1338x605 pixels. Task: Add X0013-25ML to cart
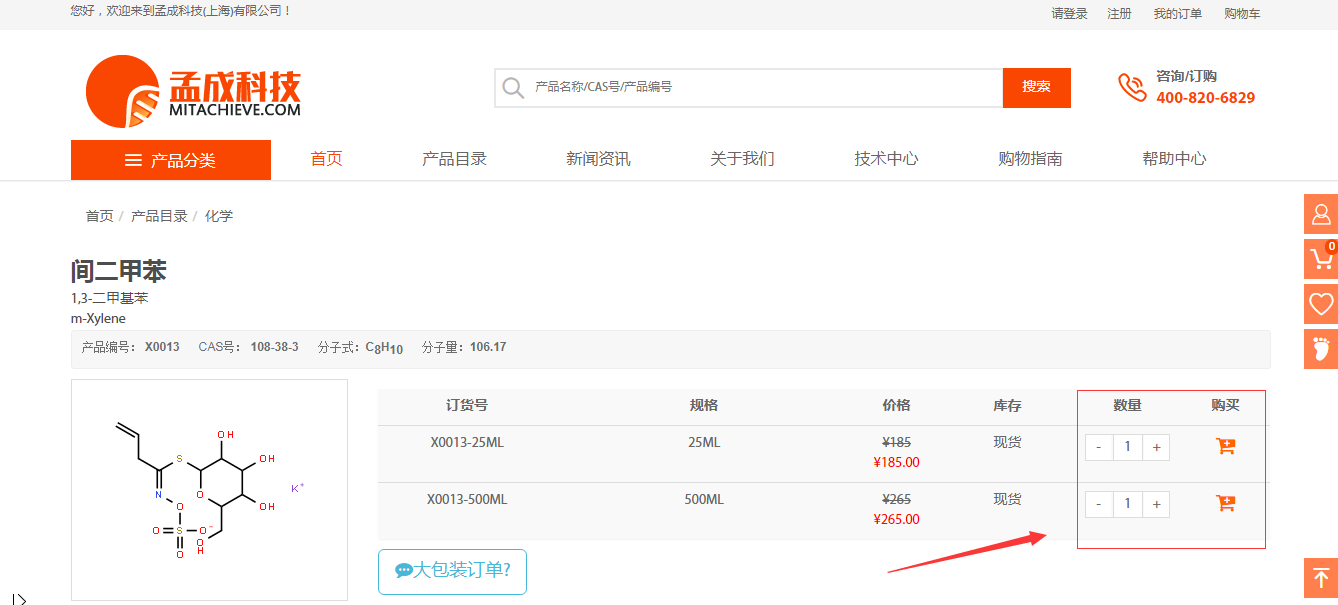(1225, 447)
